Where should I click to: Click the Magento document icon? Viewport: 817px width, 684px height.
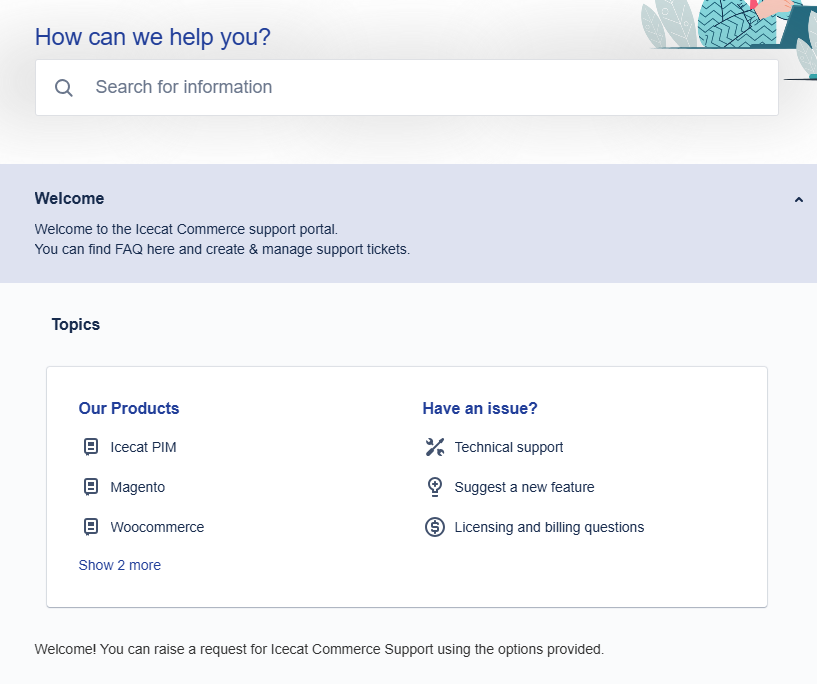point(91,487)
